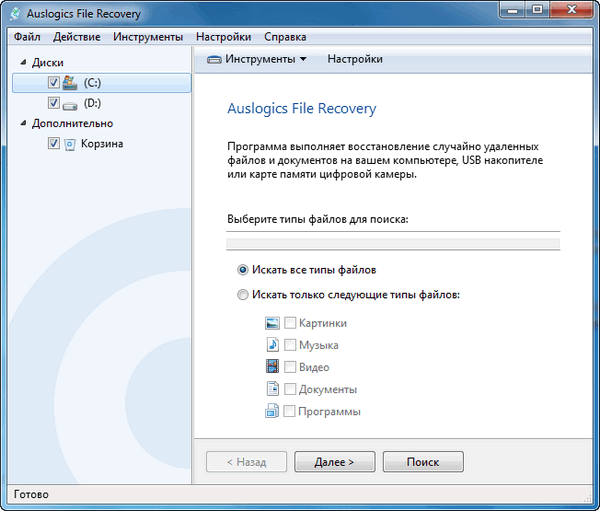Screen dimensions: 600x511
Task: Click the Видео film strip icon
Action: [x=272, y=367]
